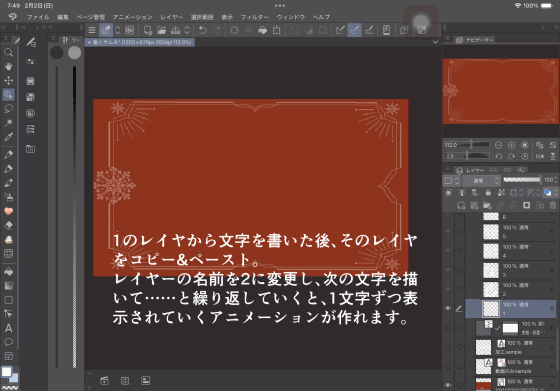
Task: Click the Zoom in navigator button
Action: point(511,145)
